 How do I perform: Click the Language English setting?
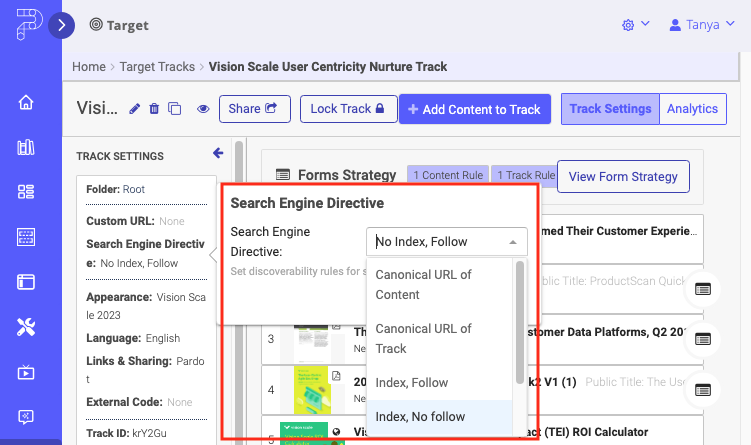click(x=133, y=338)
